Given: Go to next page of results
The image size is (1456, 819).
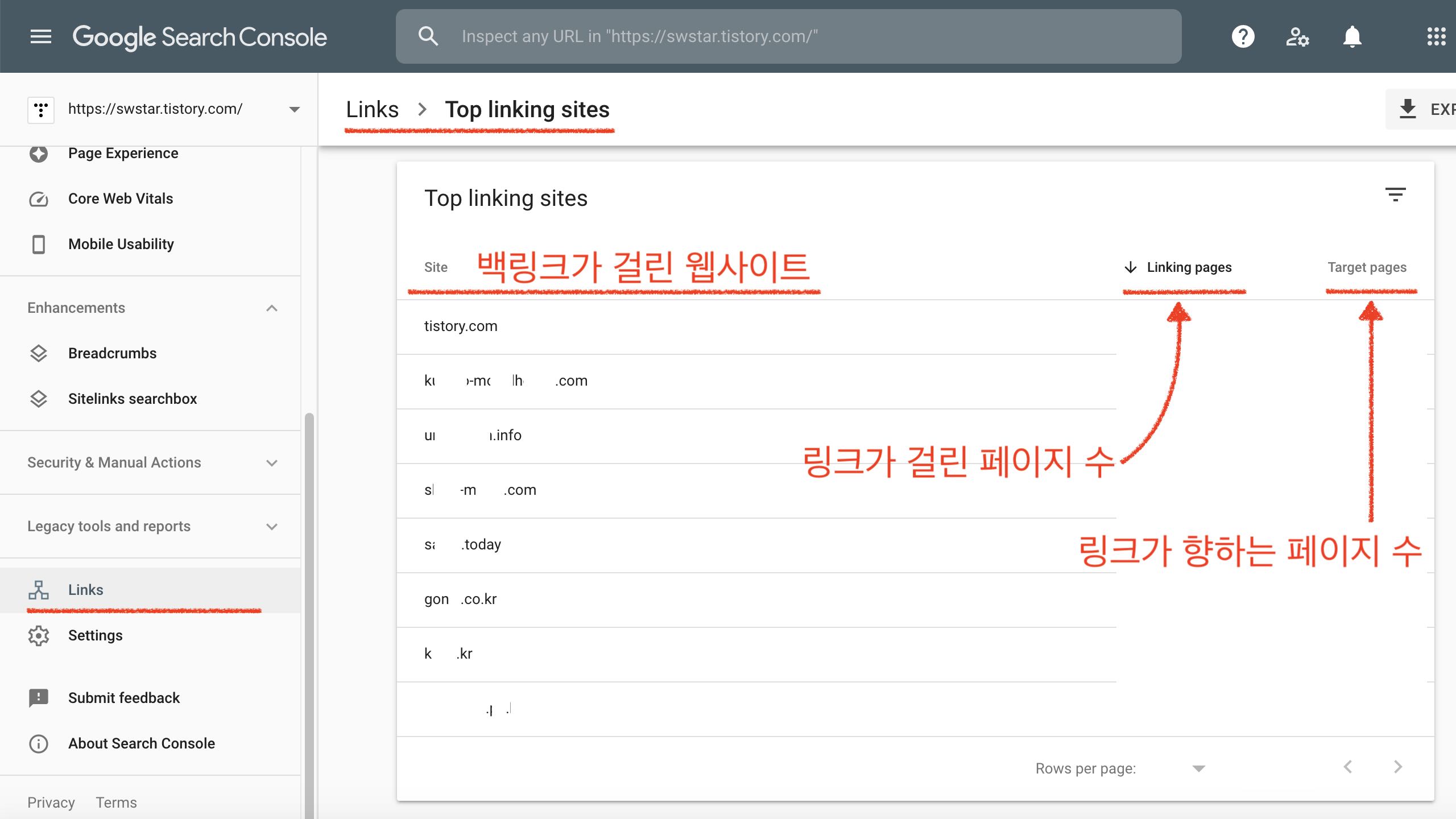Looking at the screenshot, I should (1397, 767).
